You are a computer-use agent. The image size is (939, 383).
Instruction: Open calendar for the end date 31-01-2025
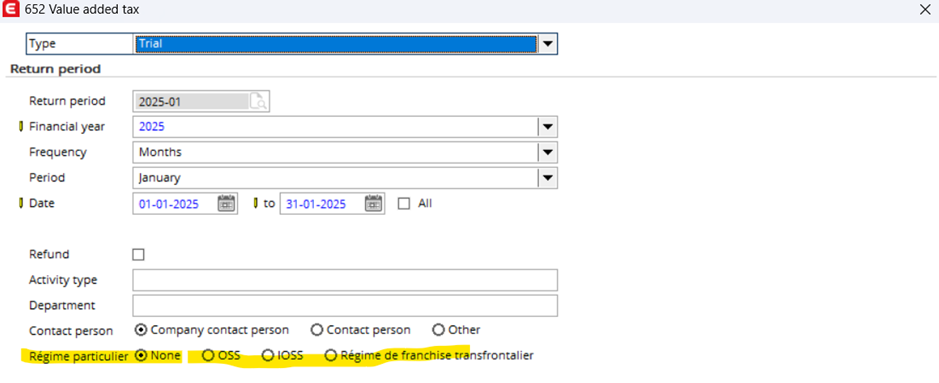[374, 203]
